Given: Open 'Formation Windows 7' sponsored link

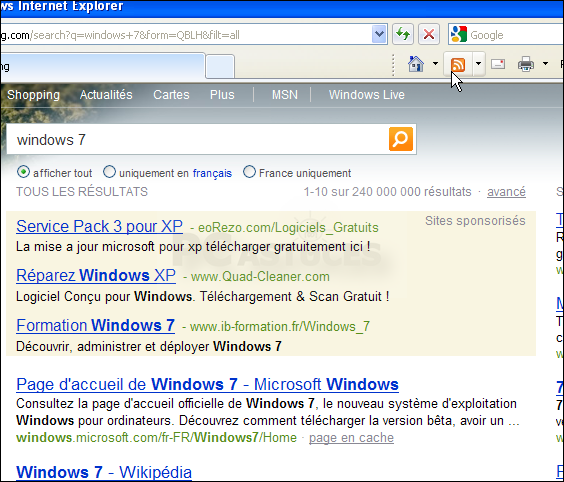Looking at the screenshot, I should click(x=95, y=325).
